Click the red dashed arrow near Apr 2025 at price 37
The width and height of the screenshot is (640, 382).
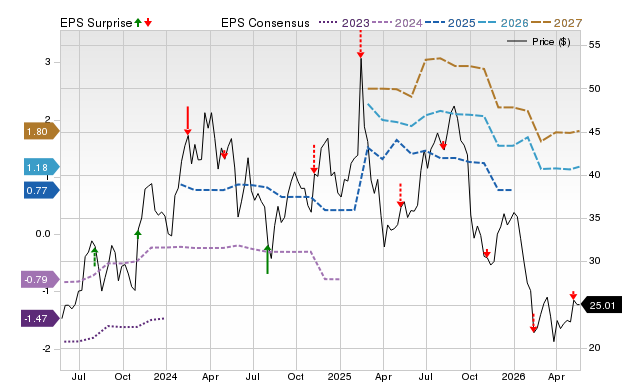(x=400, y=195)
